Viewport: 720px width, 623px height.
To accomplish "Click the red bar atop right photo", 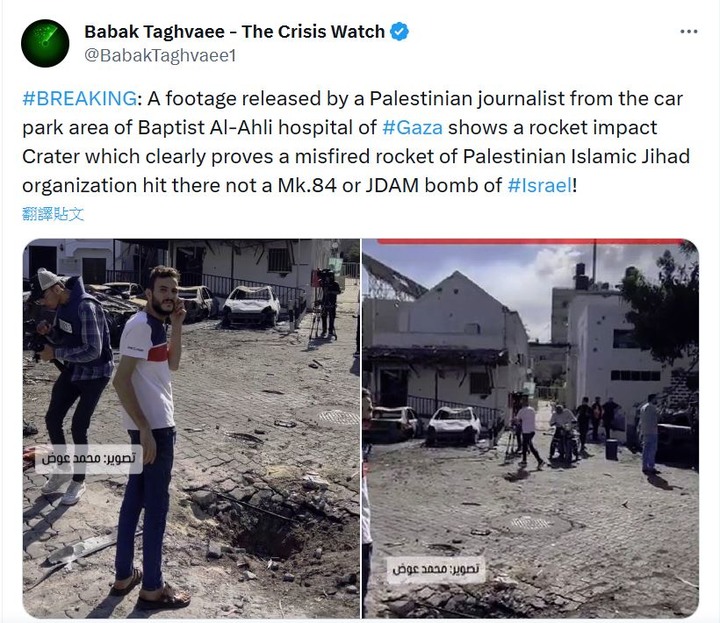I will [x=530, y=241].
